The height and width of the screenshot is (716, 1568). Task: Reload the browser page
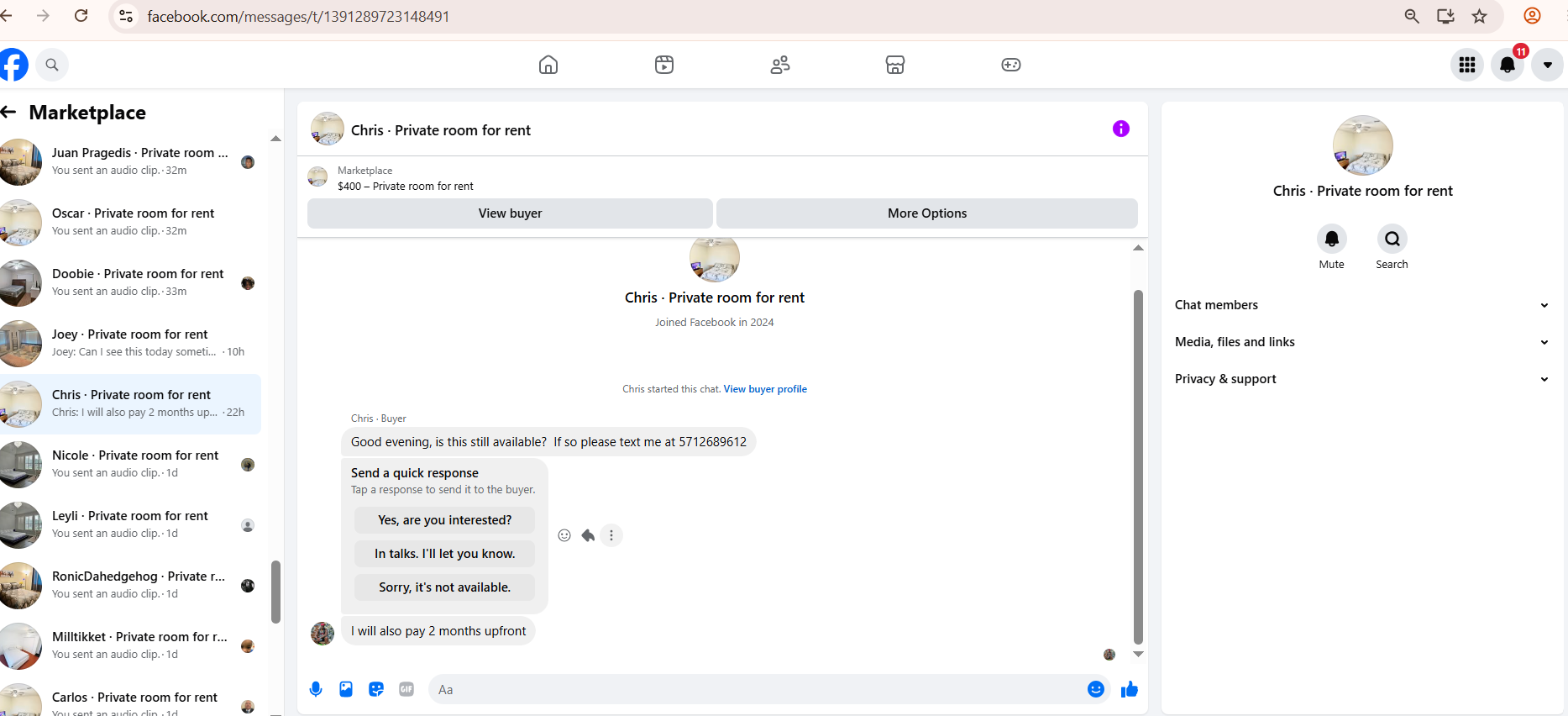tap(81, 16)
